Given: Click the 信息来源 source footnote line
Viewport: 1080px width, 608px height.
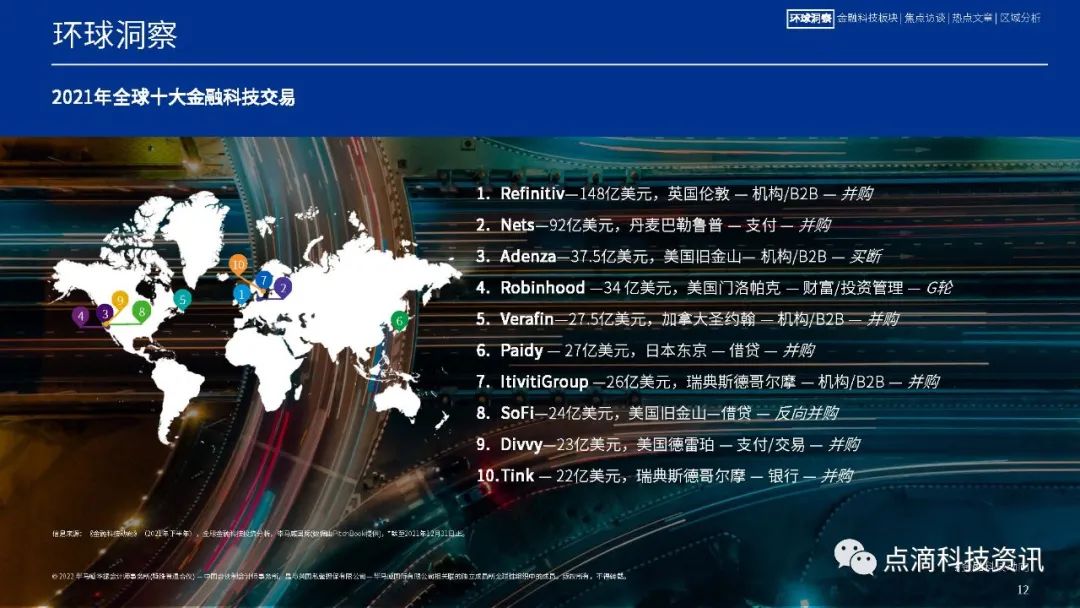Looking at the screenshot, I should tap(258, 534).
